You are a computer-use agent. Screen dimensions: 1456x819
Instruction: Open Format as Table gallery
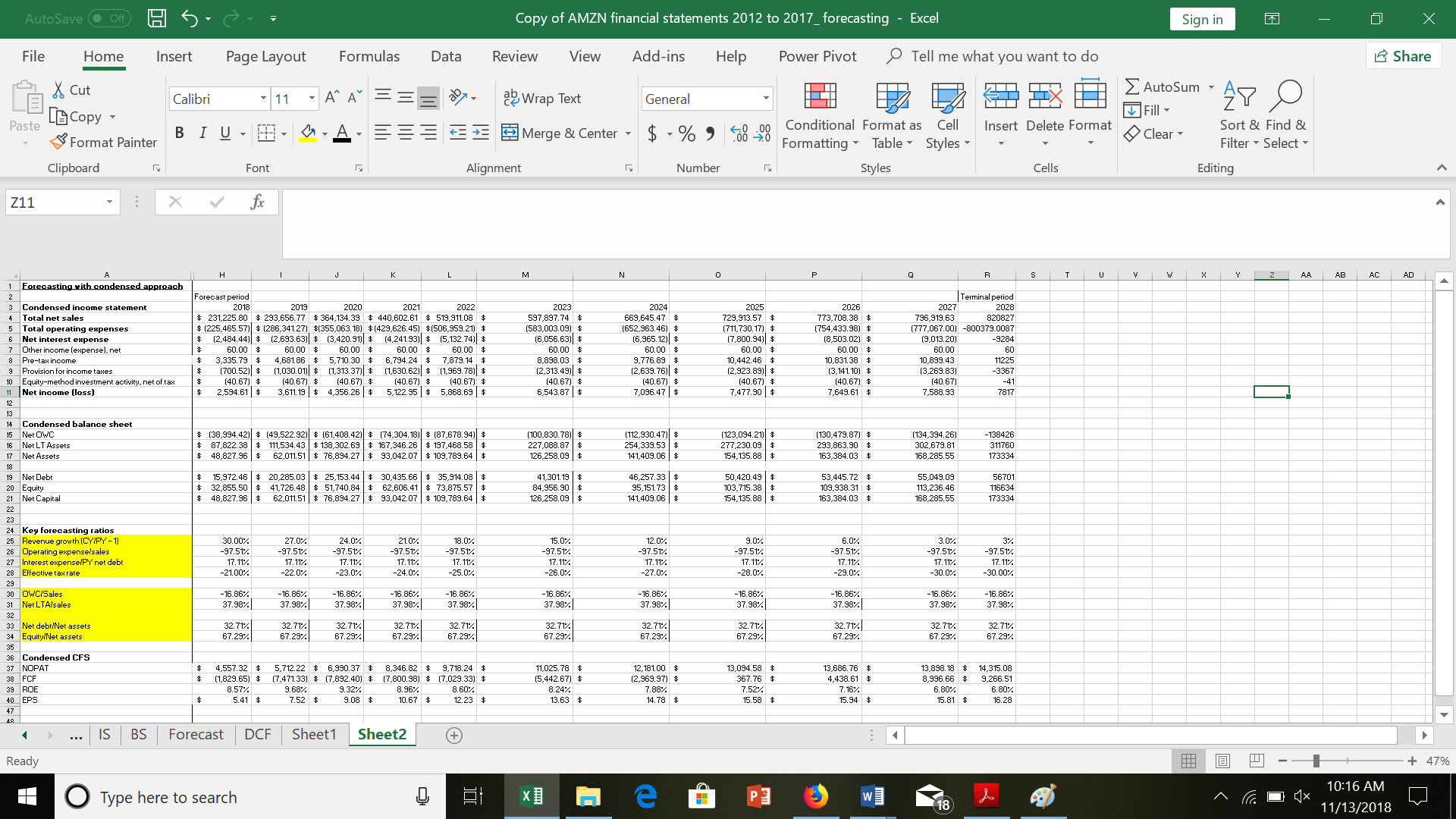(892, 115)
